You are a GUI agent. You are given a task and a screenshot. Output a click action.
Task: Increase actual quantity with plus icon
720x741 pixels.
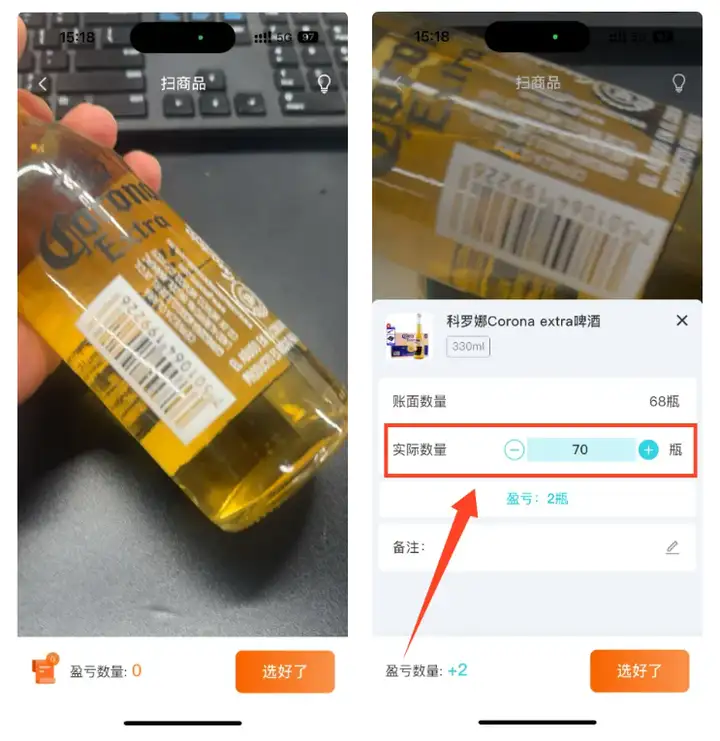coord(648,449)
